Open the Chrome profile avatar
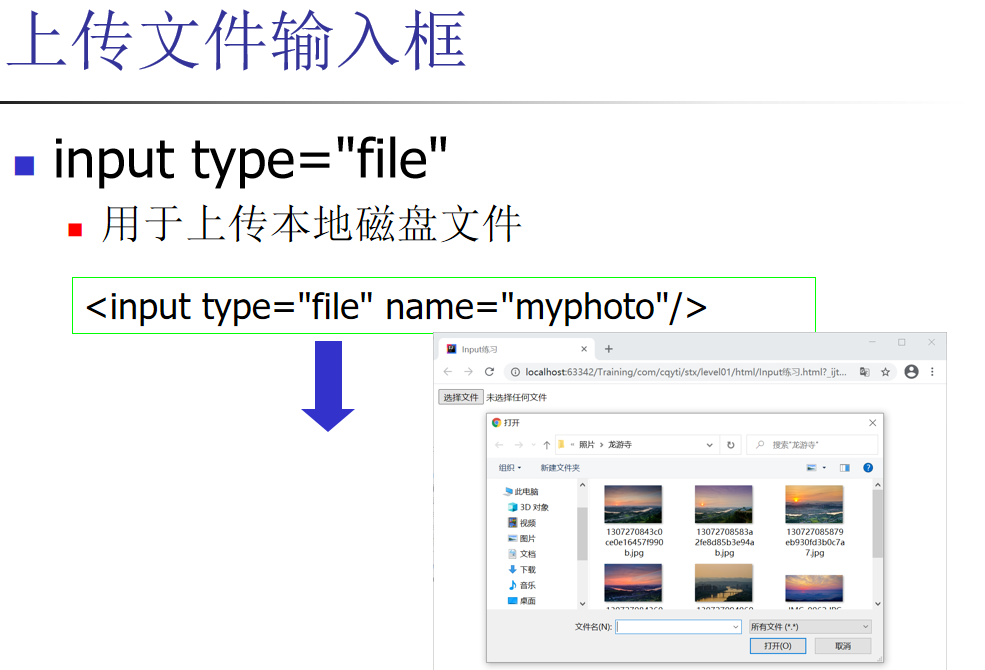This screenshot has height=670, width=985. [x=912, y=372]
